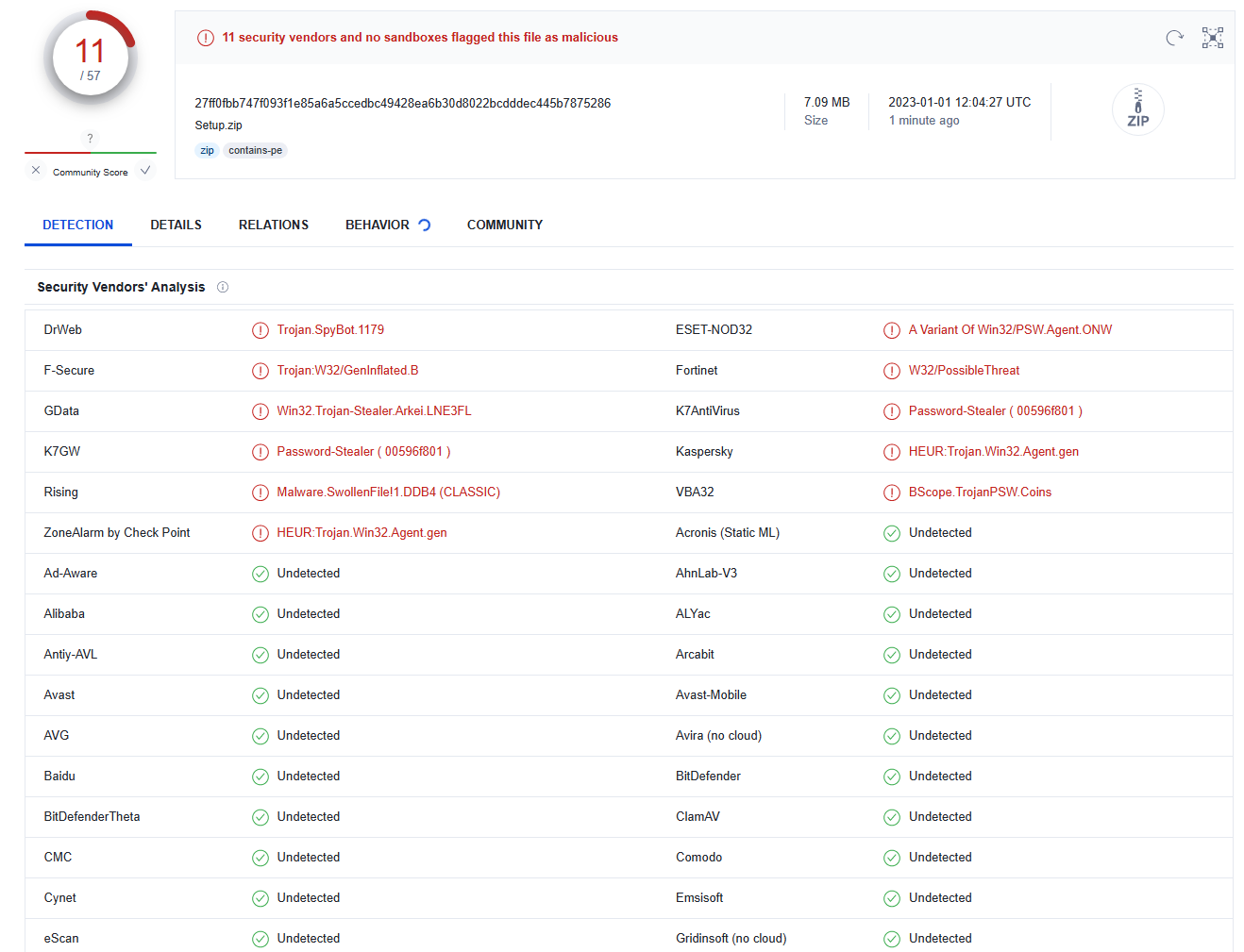This screenshot has width=1244, height=952.
Task: Click the ZIP file type icon
Action: [1137, 109]
